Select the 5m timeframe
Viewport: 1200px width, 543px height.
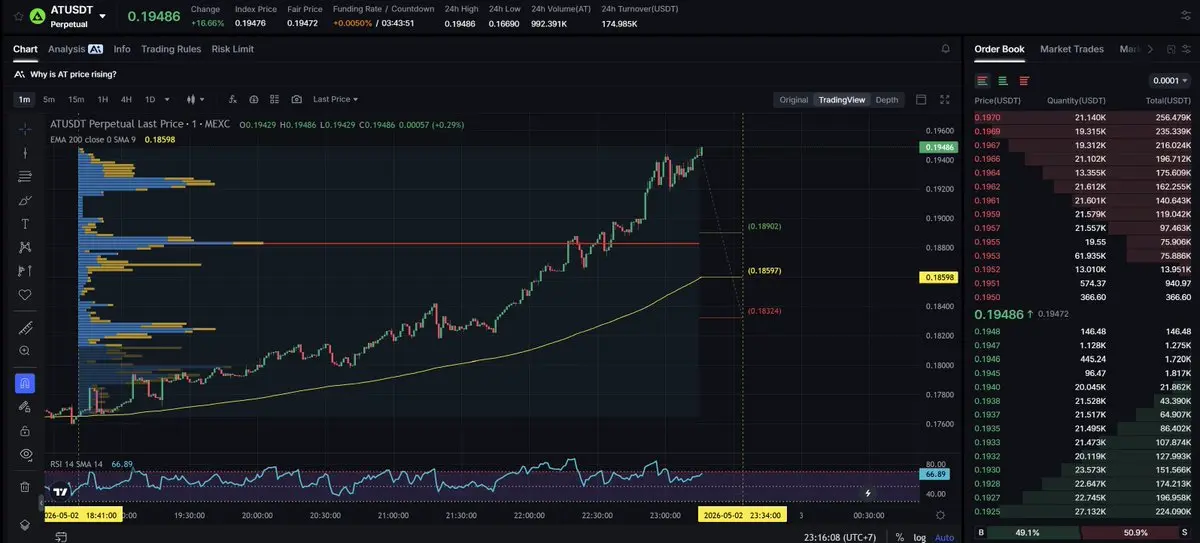tap(49, 99)
